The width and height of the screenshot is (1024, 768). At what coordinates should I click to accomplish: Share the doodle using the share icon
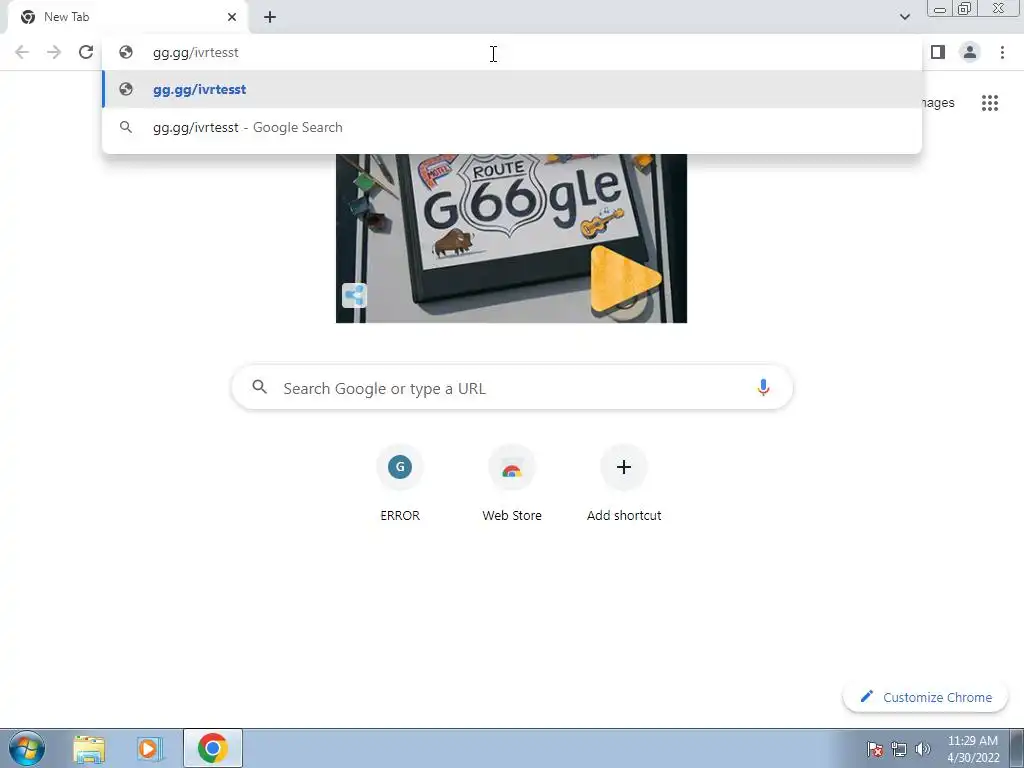(x=354, y=295)
